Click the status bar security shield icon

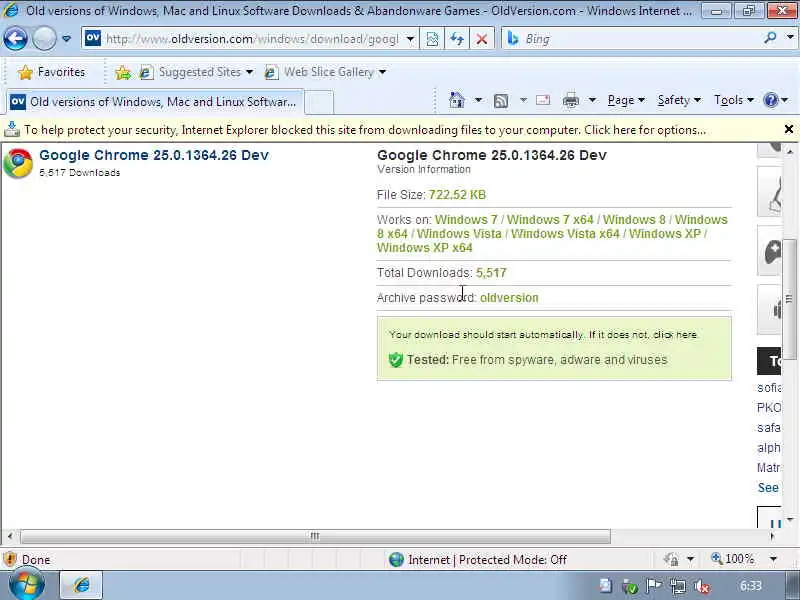coord(10,560)
